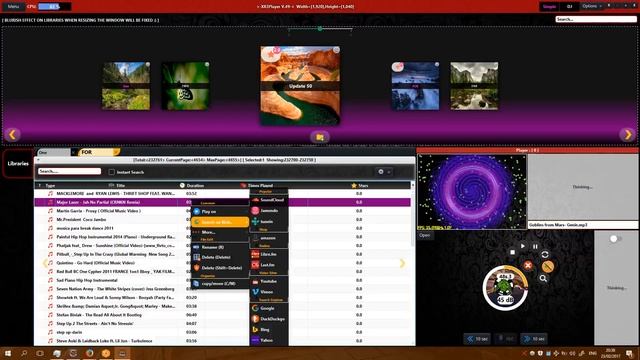Go to previous library page arrow
The image size is (640, 360).
pos(45,263)
